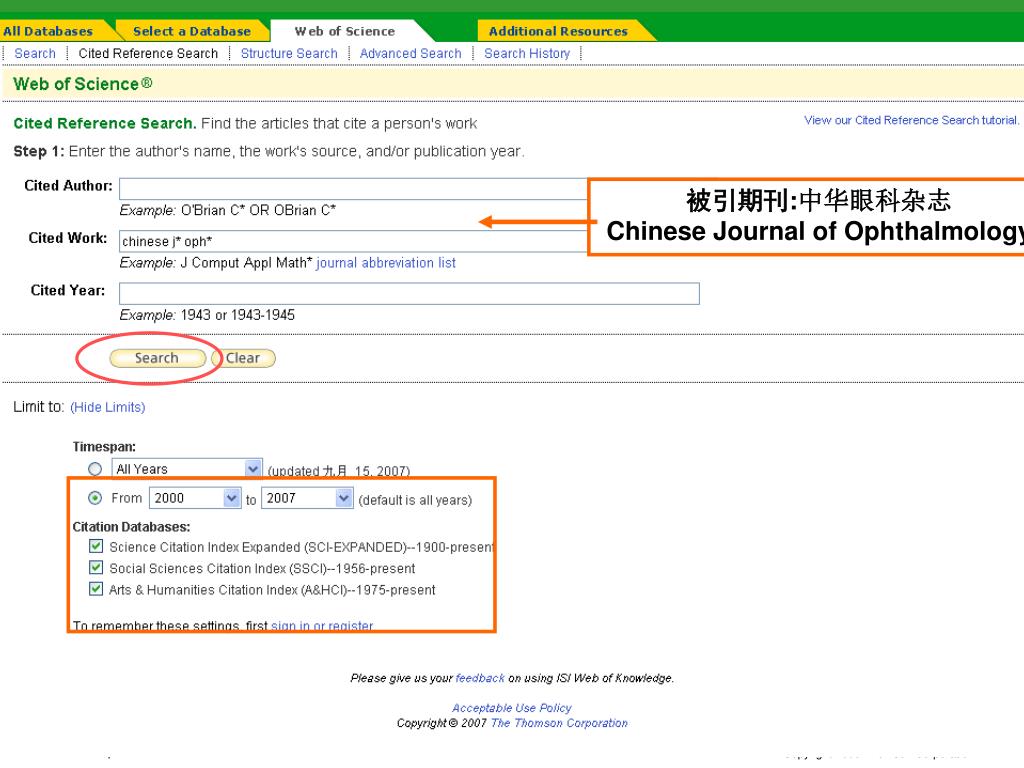This screenshot has width=1024, height=768.
Task: Click the Clear button
Action: (244, 358)
